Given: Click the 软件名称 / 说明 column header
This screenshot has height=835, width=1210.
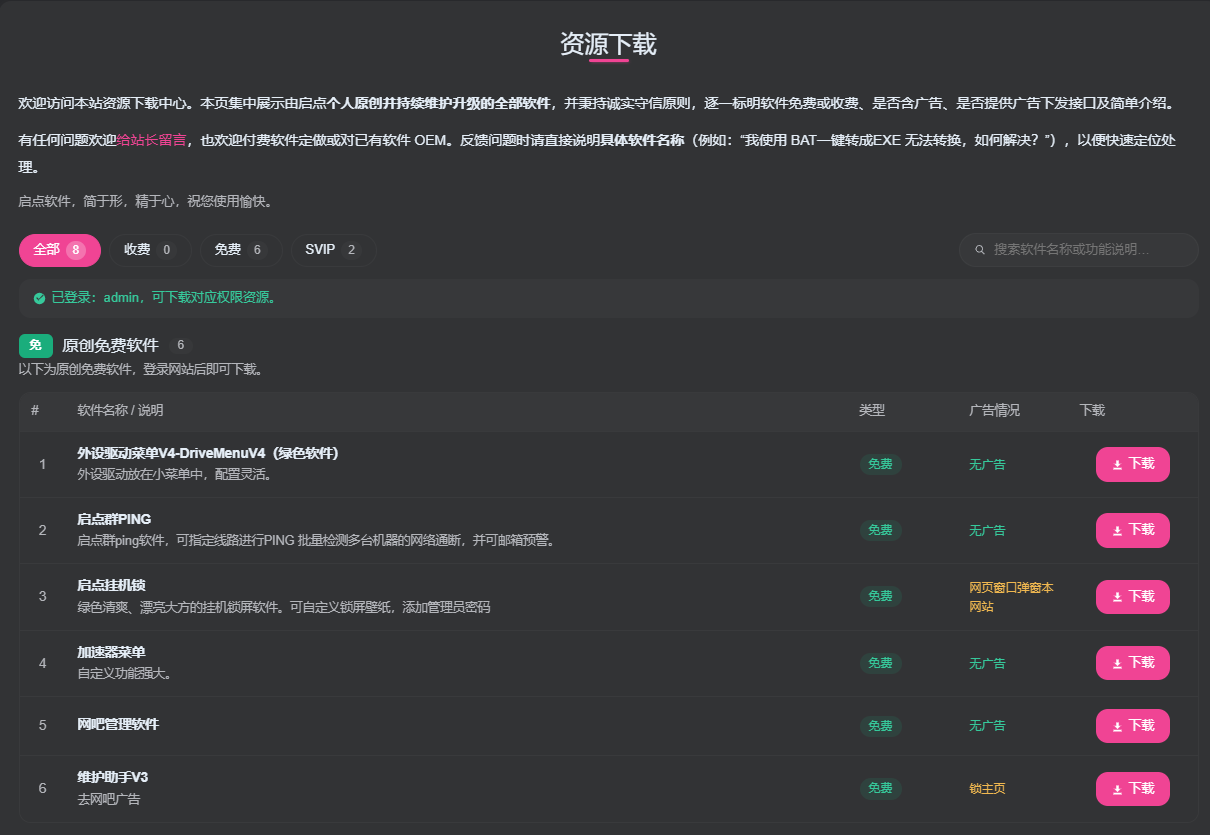Looking at the screenshot, I should [x=120, y=410].
